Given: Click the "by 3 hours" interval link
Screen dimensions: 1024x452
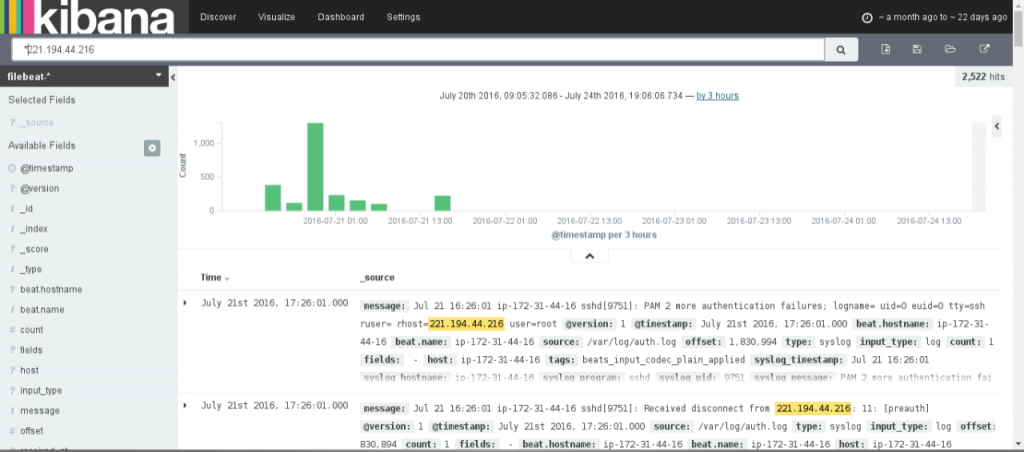Looking at the screenshot, I should pyautogui.click(x=717, y=95).
